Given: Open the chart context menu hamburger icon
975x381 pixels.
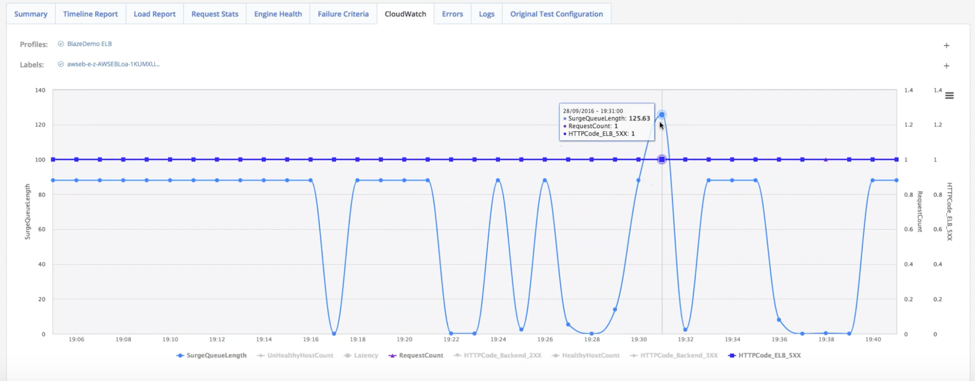Looking at the screenshot, I should point(949,95).
